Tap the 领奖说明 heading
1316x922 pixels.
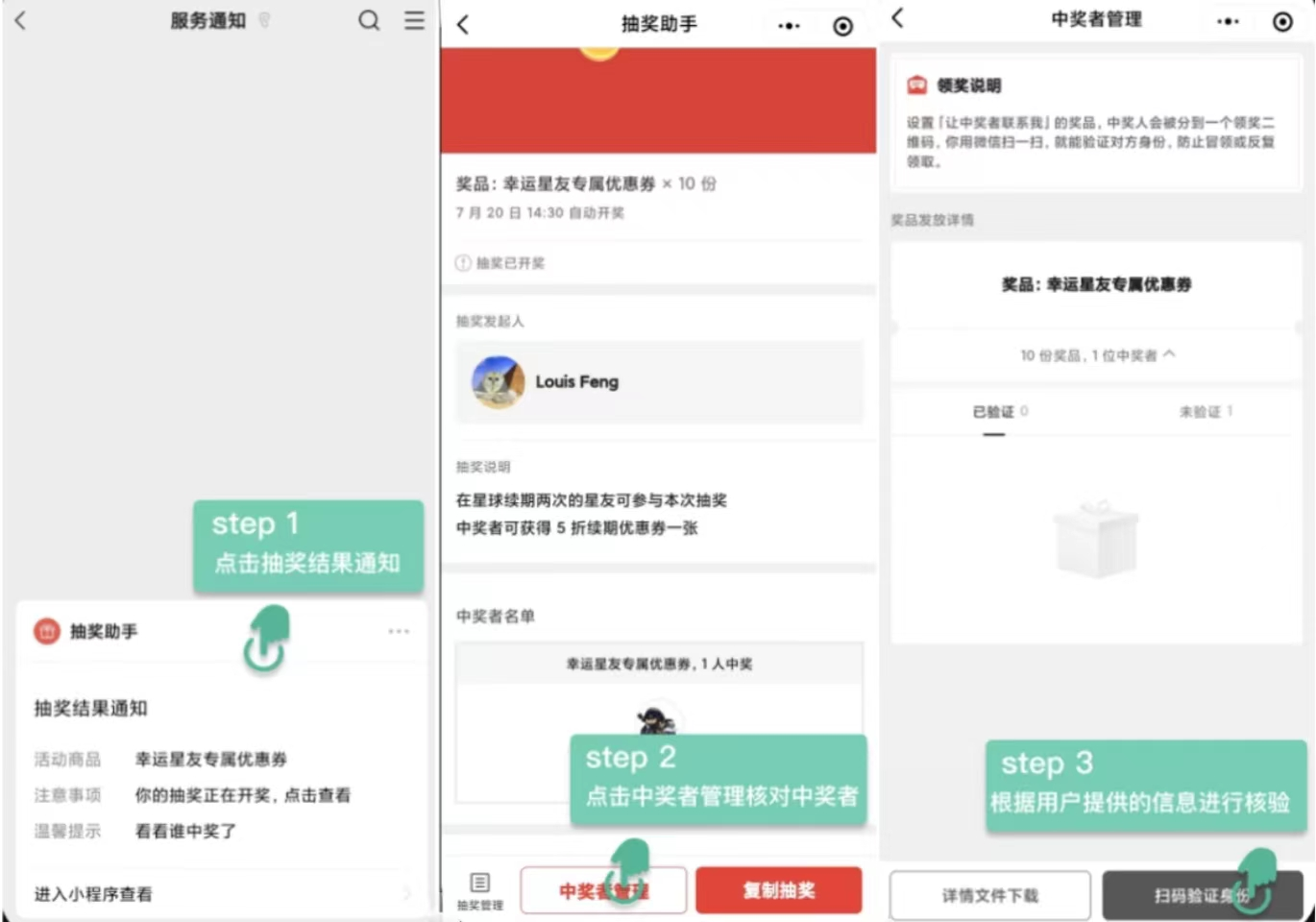coord(968,85)
